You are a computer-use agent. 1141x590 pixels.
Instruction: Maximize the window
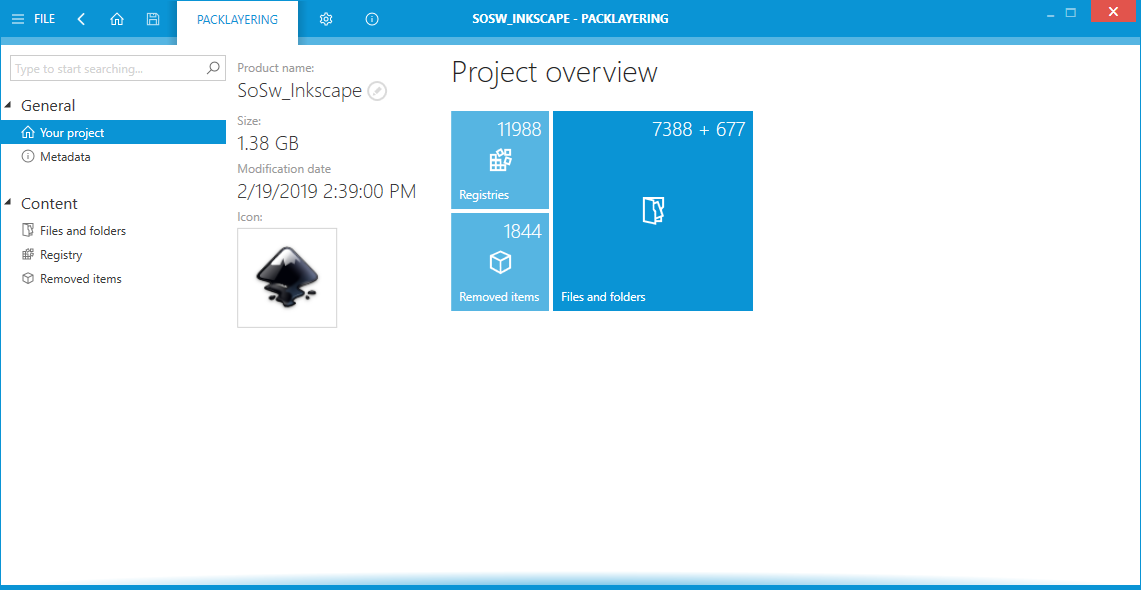click(1070, 12)
